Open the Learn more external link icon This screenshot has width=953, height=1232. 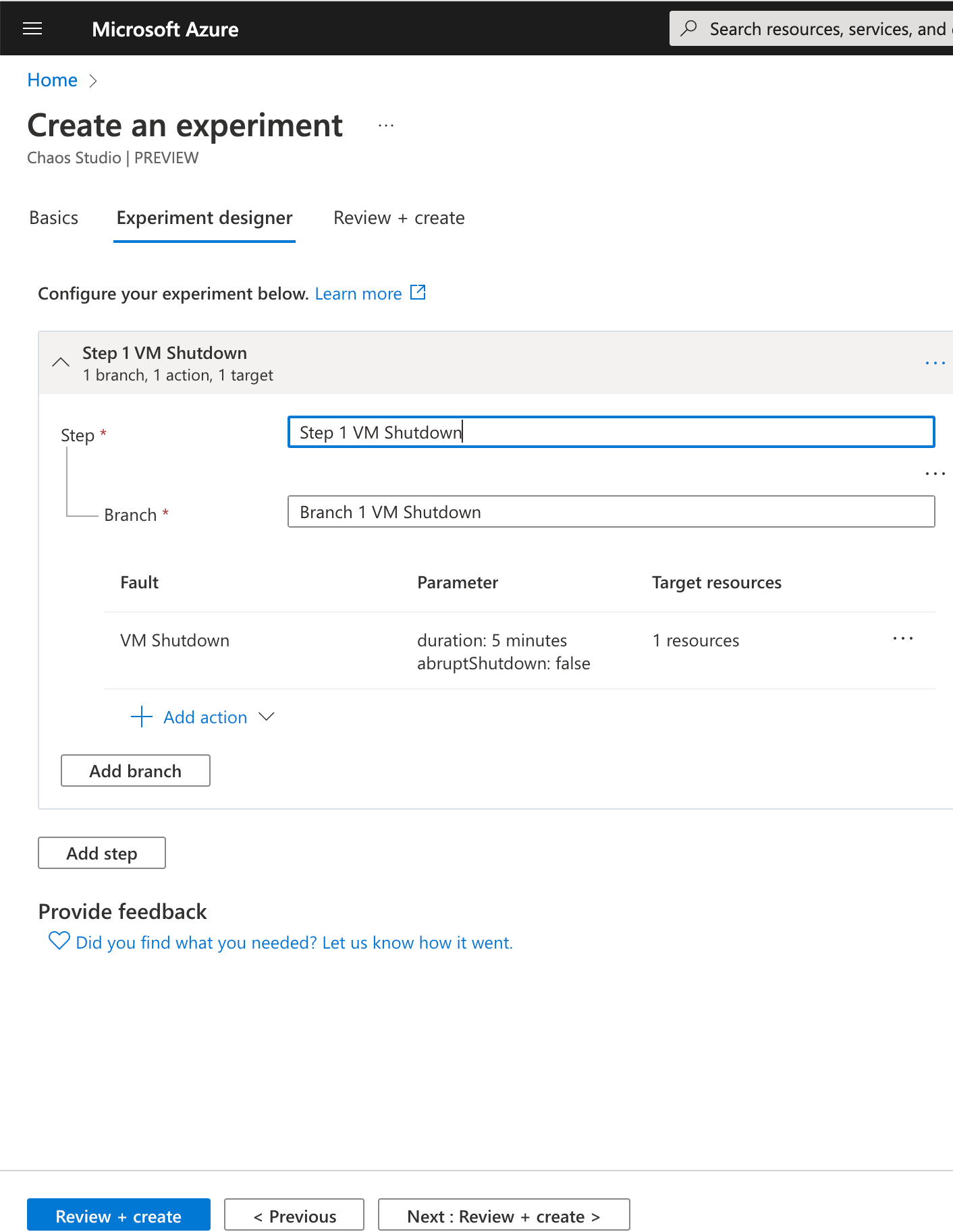418,293
